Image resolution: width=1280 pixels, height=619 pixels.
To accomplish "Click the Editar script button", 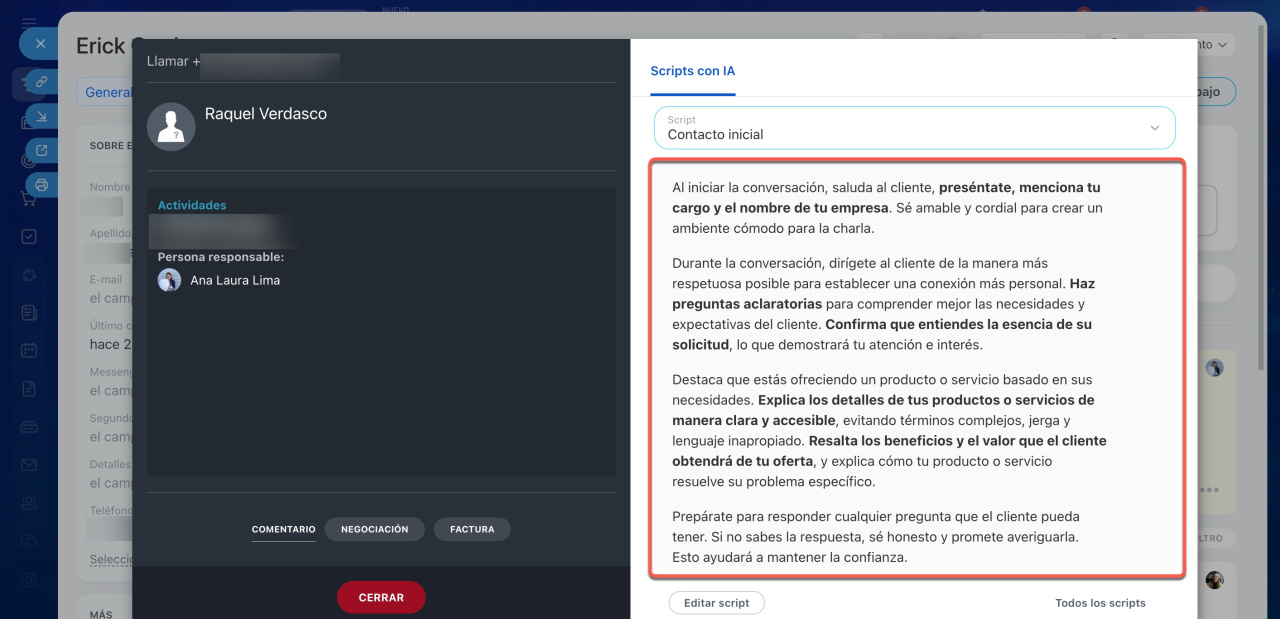I will (x=716, y=603).
